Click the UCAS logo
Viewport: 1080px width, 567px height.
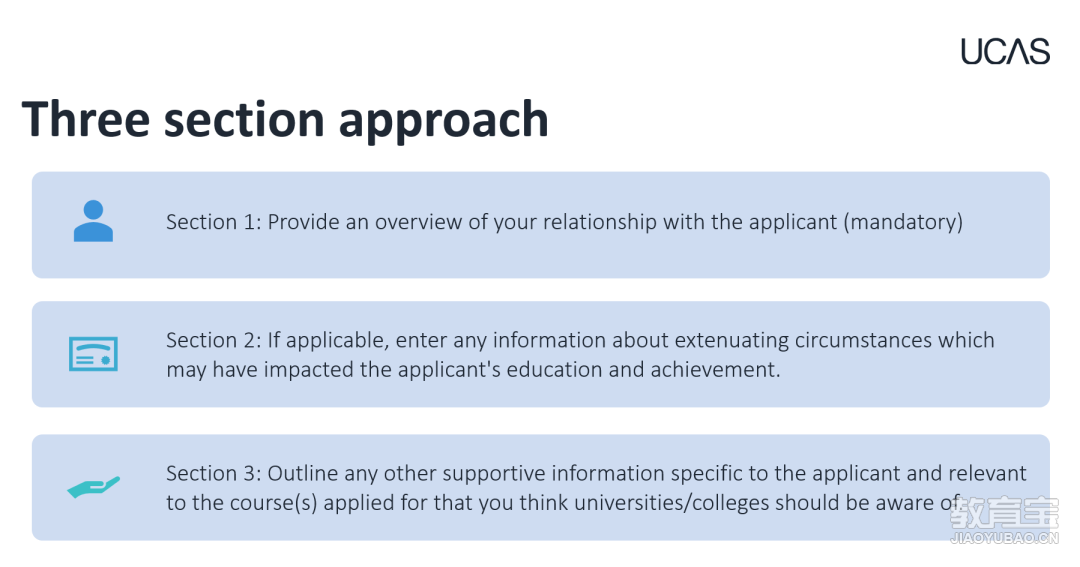(x=1005, y=52)
